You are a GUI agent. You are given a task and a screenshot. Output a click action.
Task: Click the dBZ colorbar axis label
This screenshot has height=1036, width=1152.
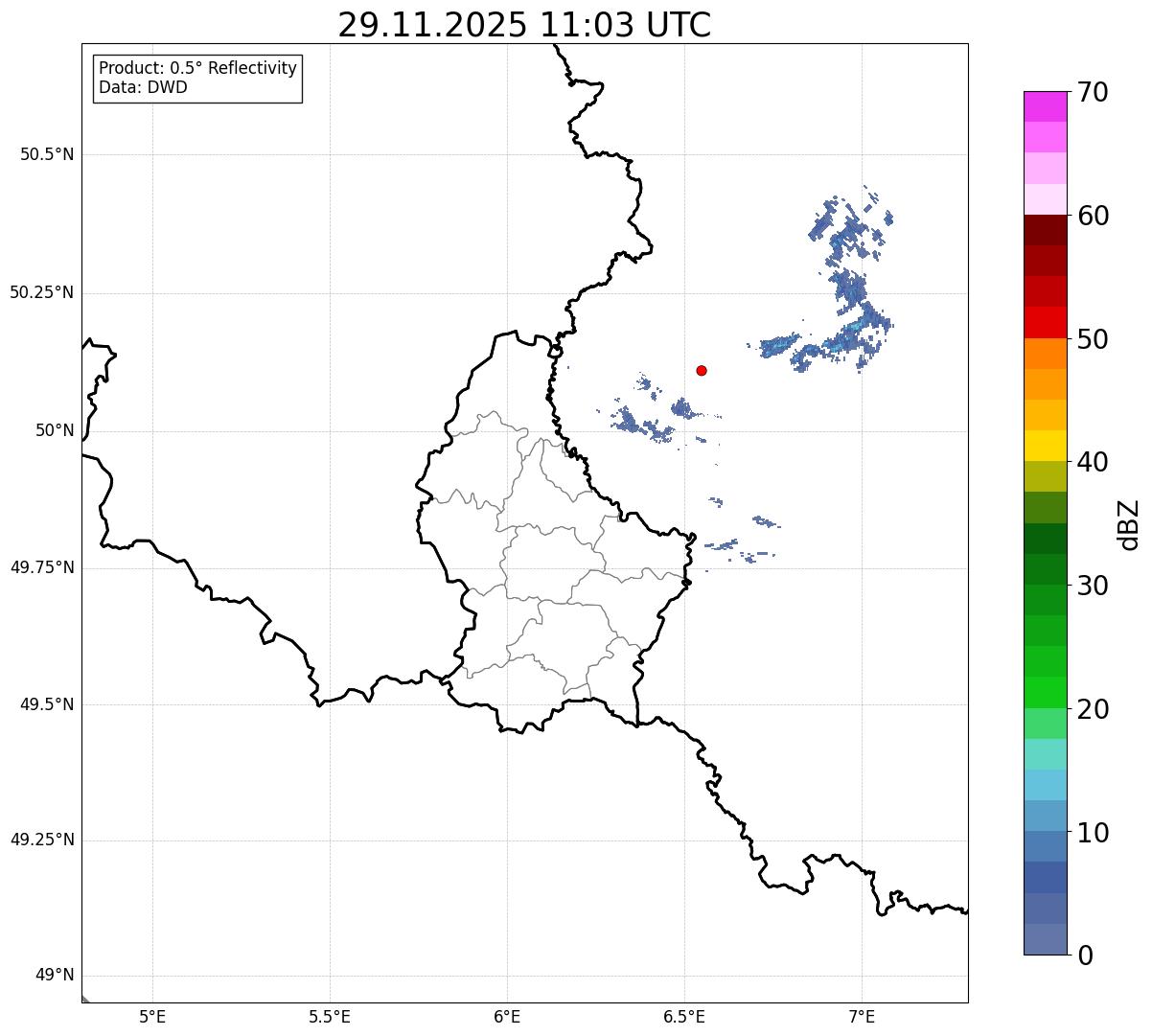coord(1129,523)
